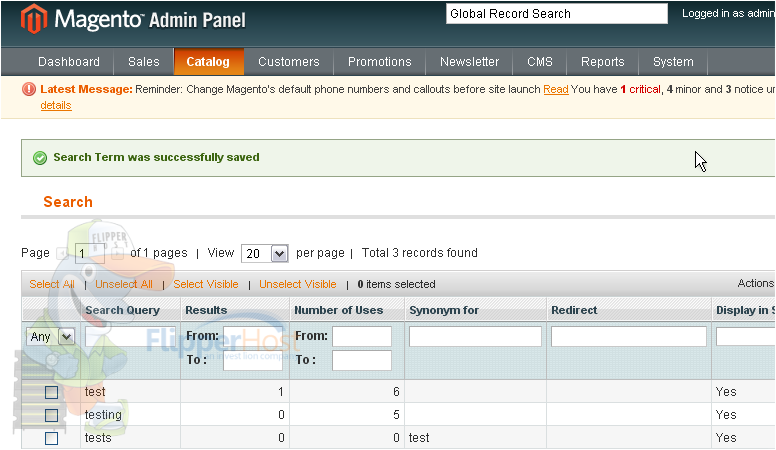Screen dimensions: 776x450
Task: Open the Customers menu
Action: (289, 62)
